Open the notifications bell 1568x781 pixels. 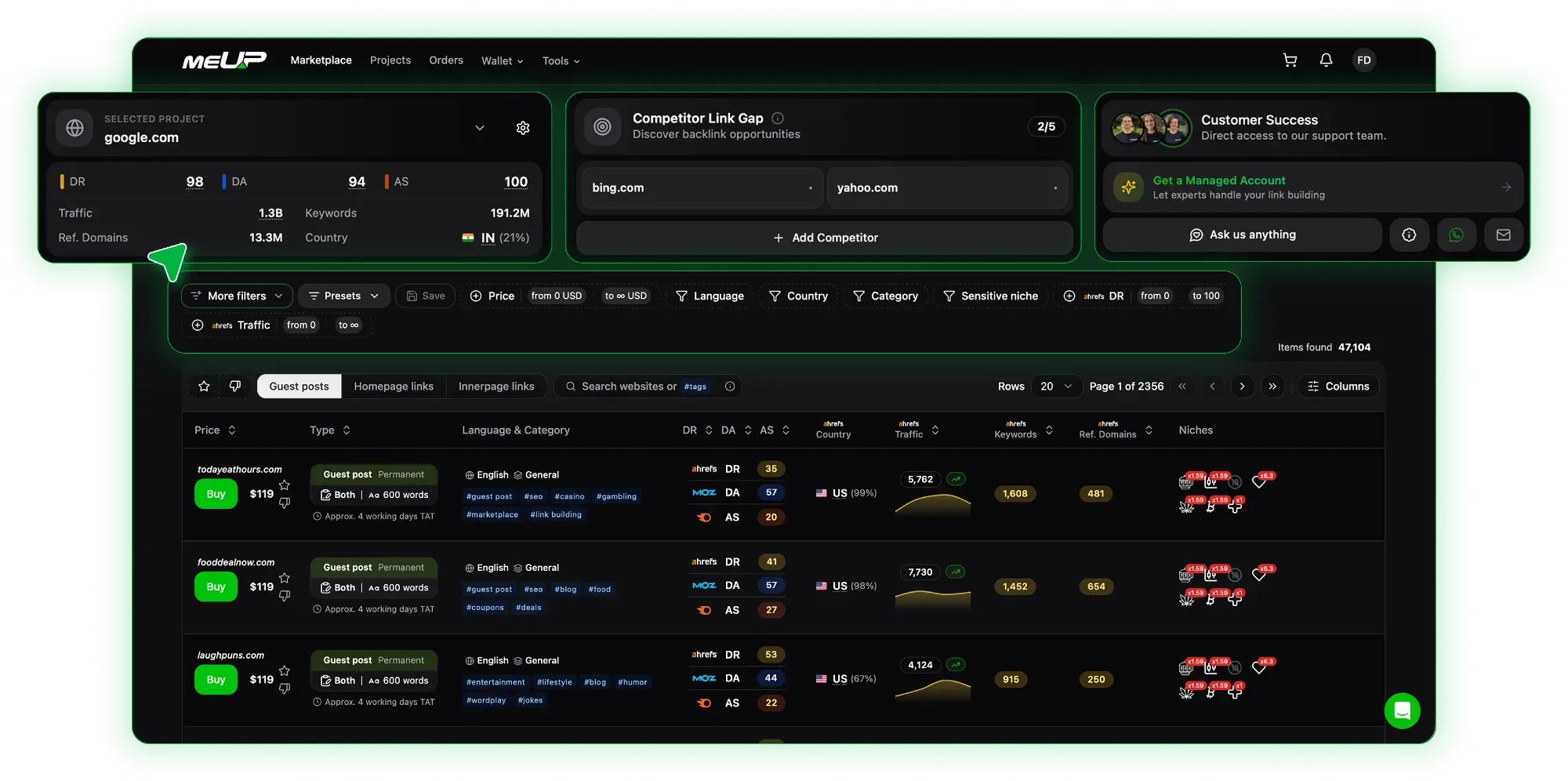click(1326, 60)
